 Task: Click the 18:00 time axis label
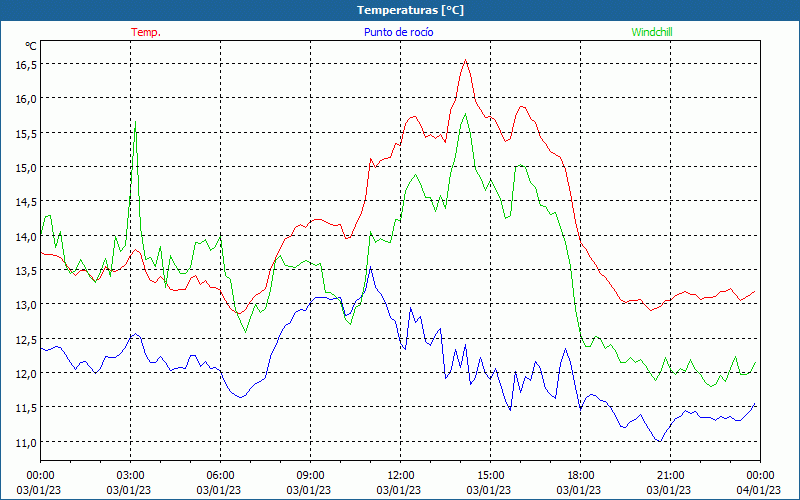[x=580, y=475]
